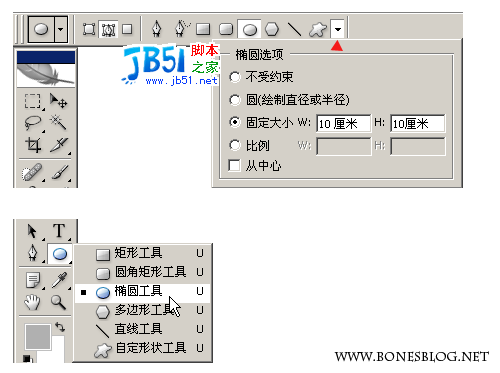
Task: Select the Rectangular Marquee tool
Action: point(33,101)
